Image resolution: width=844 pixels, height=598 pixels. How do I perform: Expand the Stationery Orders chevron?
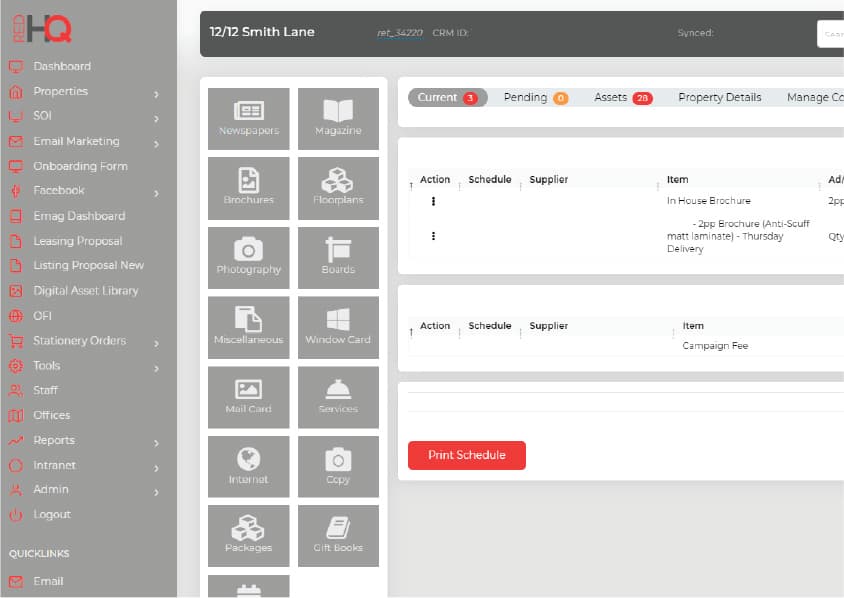[x=156, y=343]
